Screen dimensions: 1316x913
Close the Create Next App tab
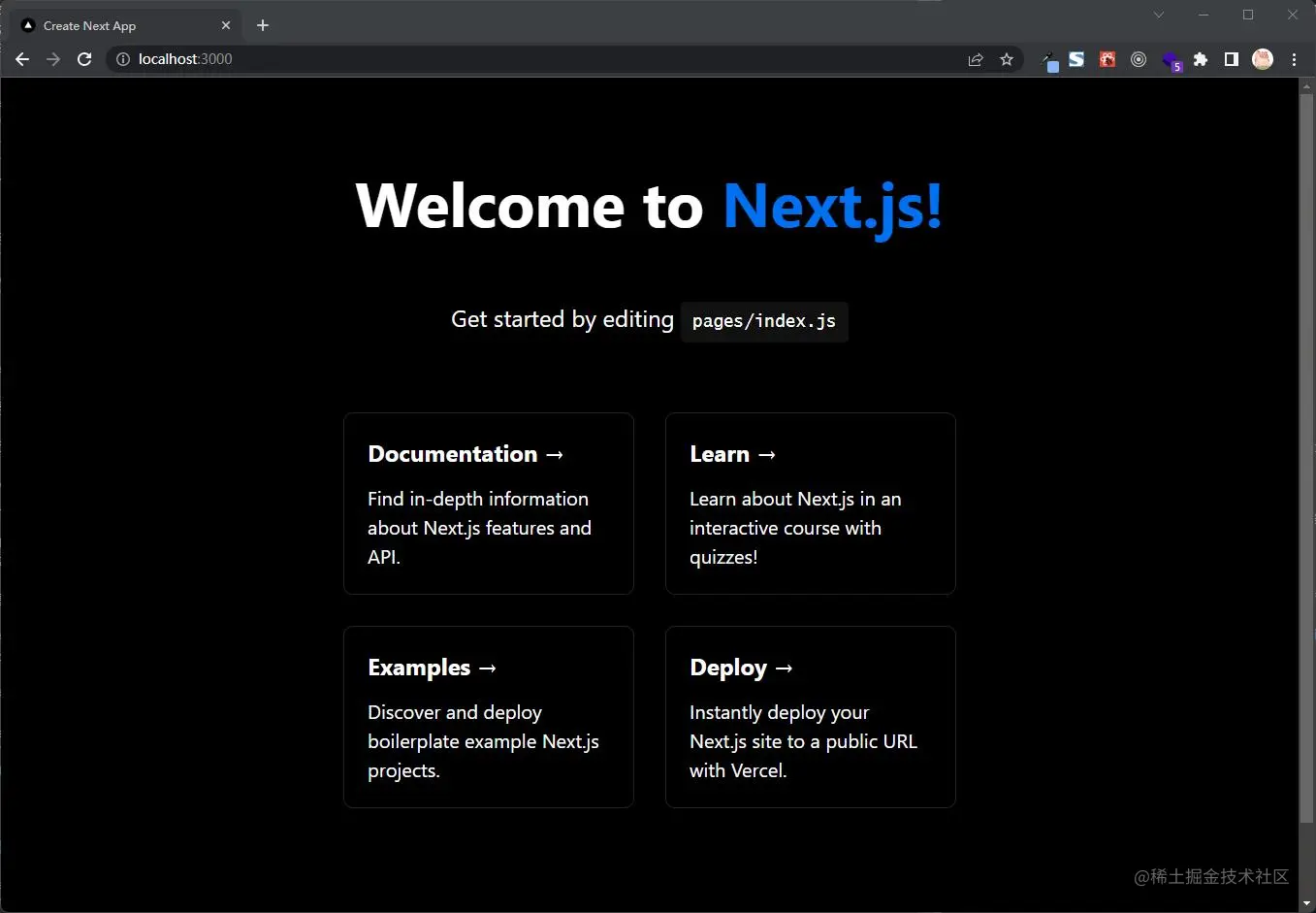pyautogui.click(x=226, y=25)
